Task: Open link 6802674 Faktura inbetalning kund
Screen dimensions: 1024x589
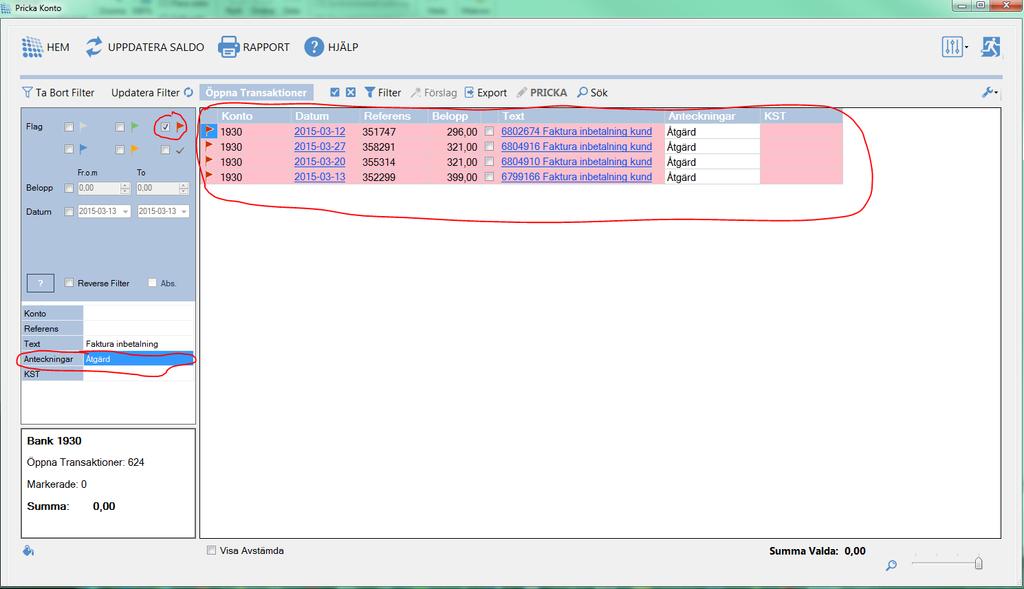Action: click(x=577, y=131)
